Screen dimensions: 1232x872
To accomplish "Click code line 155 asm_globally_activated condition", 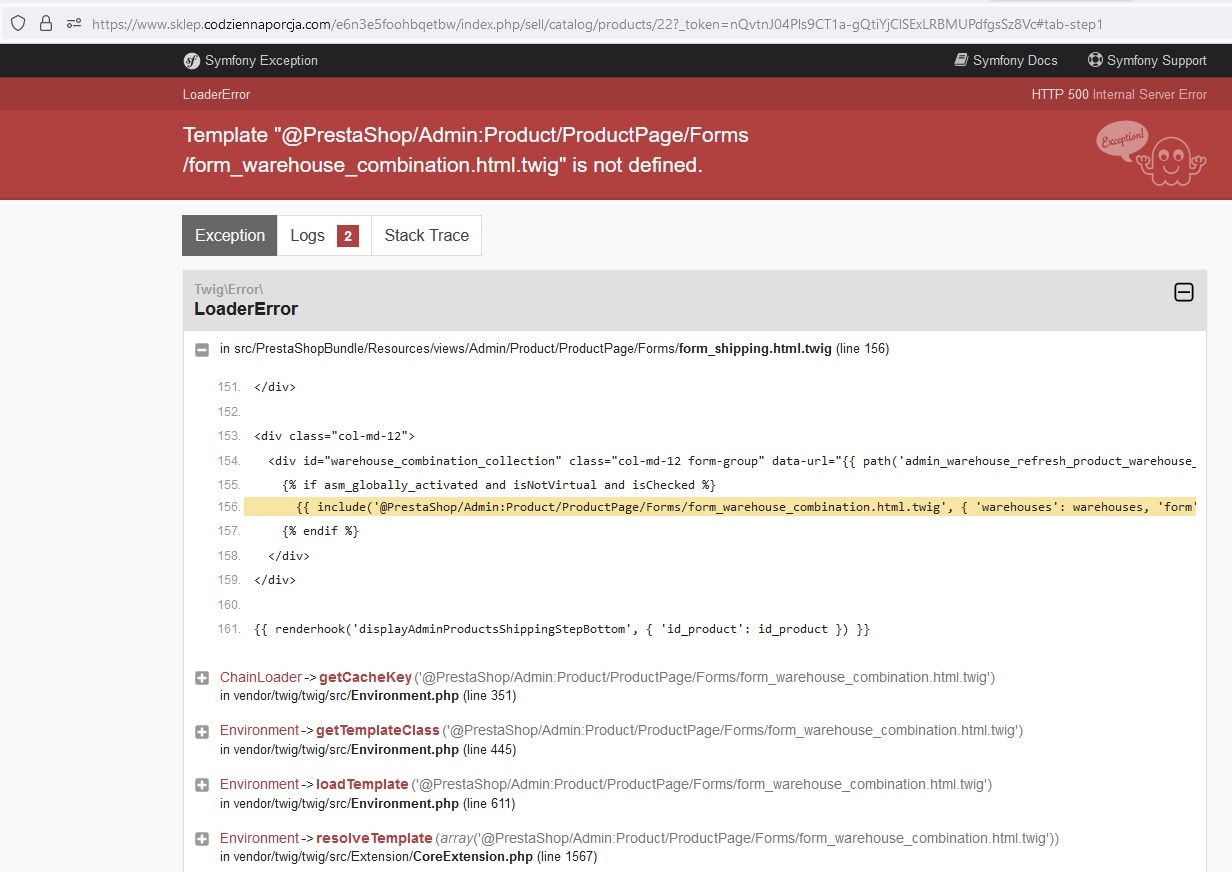I will pos(499,485).
